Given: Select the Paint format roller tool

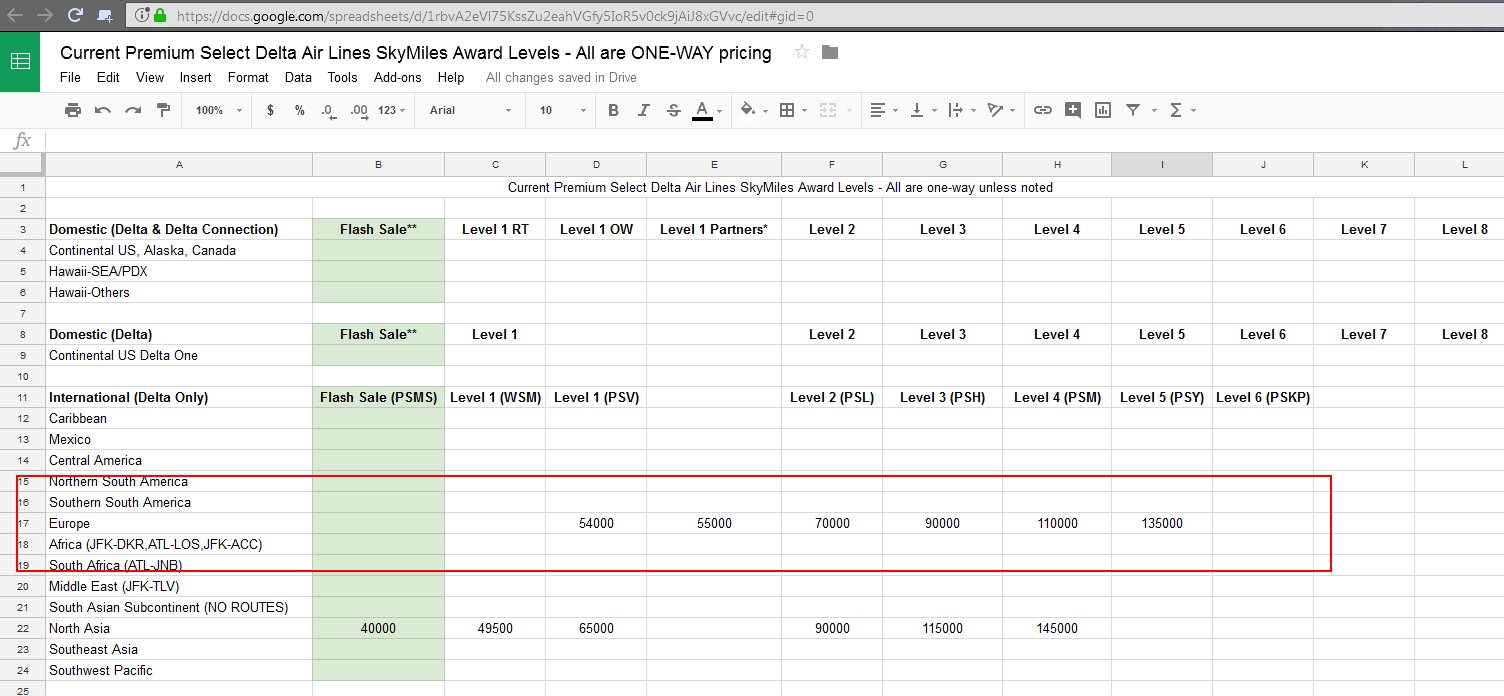Looking at the screenshot, I should [163, 110].
